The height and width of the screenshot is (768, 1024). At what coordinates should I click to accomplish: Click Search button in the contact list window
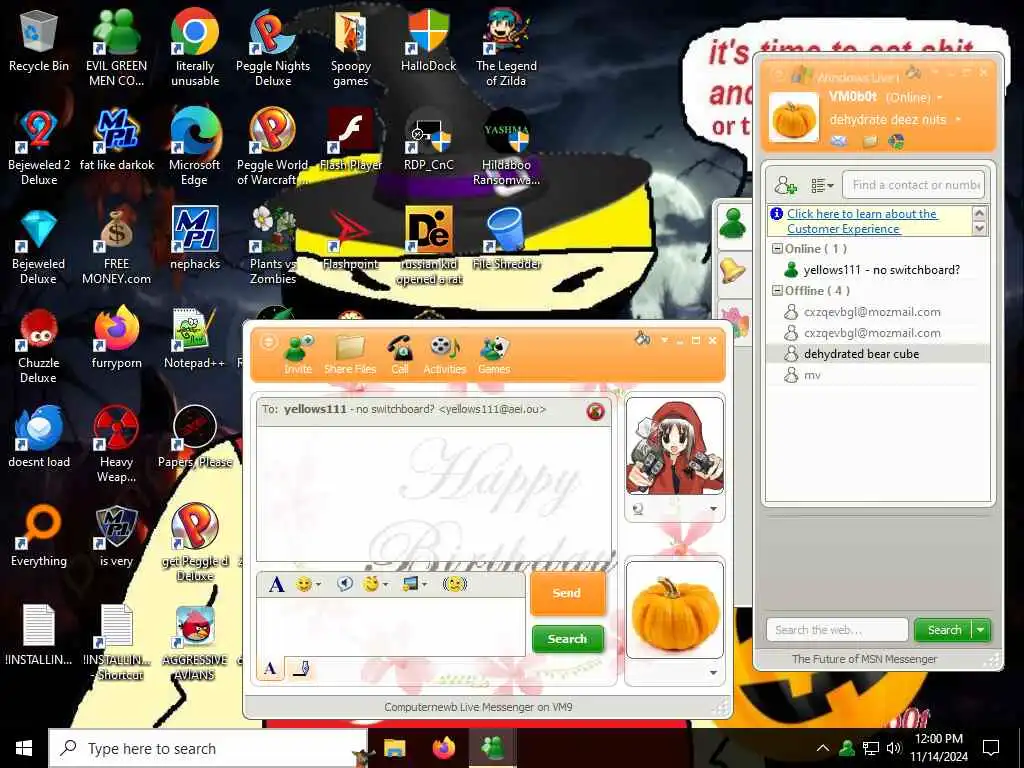coord(944,630)
